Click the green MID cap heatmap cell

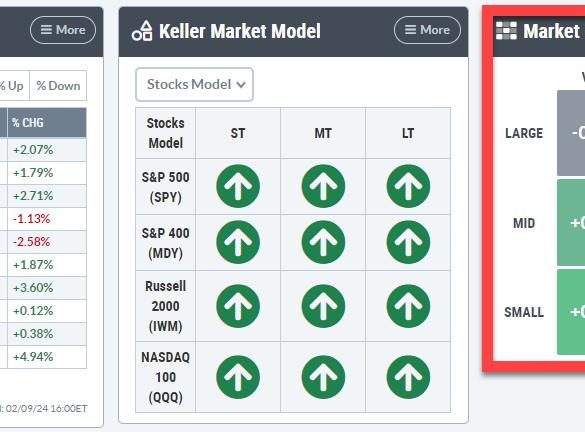571,223
